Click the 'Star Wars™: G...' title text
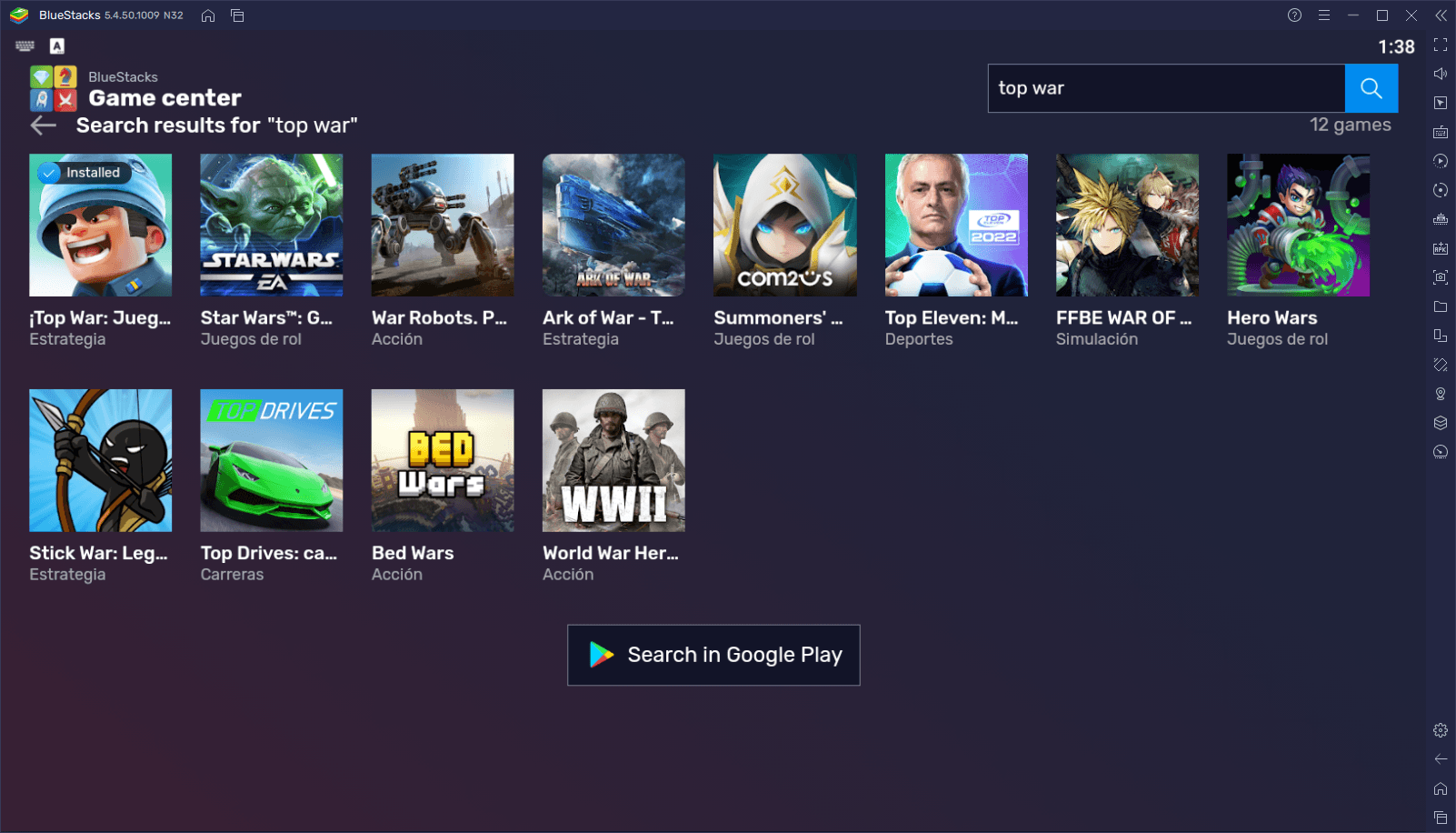The width and height of the screenshot is (1456, 833). [266, 318]
